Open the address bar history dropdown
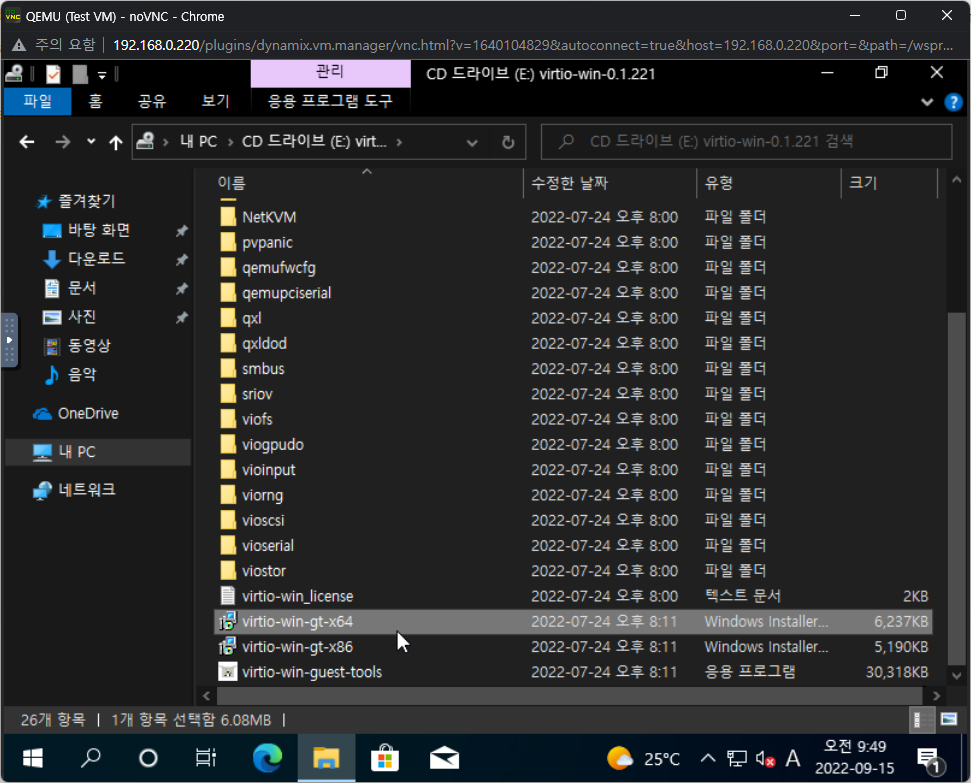971x783 pixels. pos(472,143)
